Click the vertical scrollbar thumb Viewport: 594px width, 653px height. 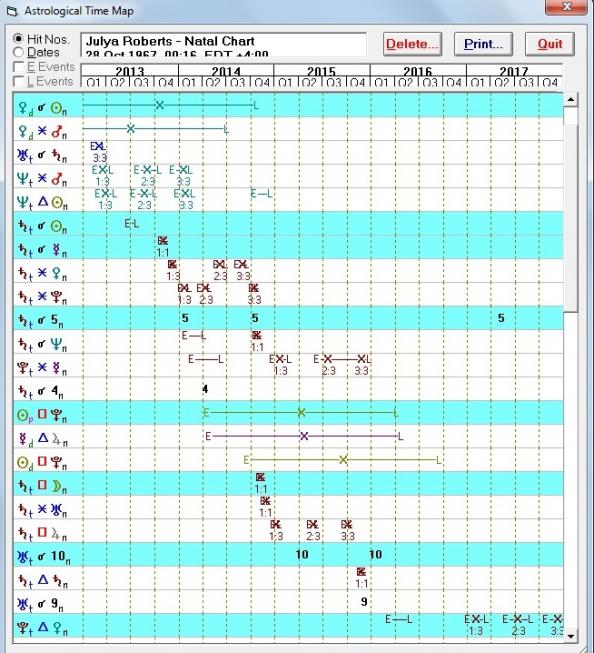570,209
